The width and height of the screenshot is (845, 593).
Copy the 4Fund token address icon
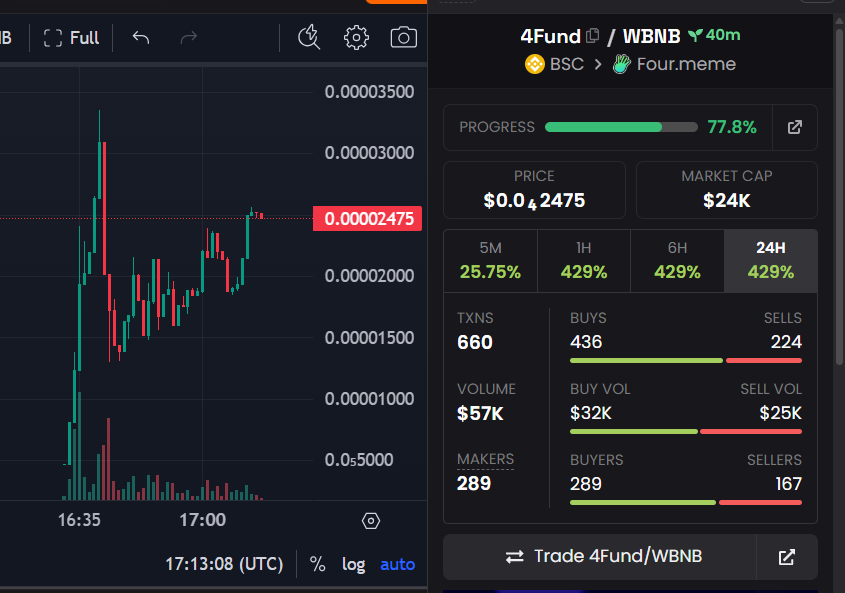592,36
